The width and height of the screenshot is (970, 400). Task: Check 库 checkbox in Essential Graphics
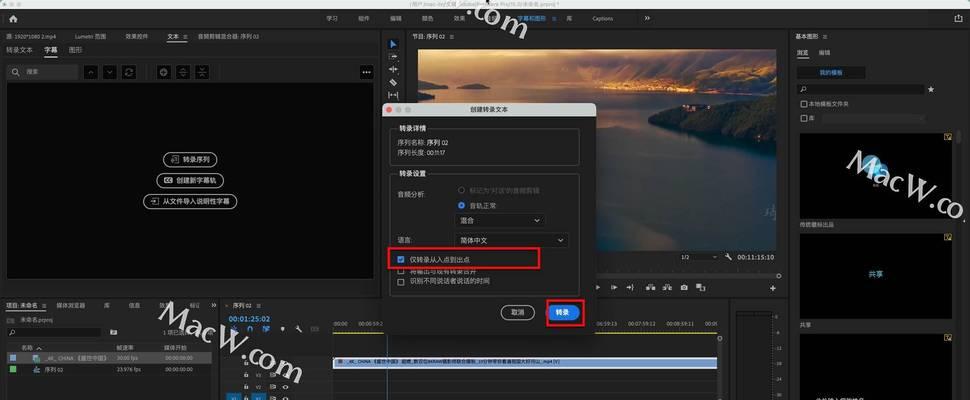point(804,118)
